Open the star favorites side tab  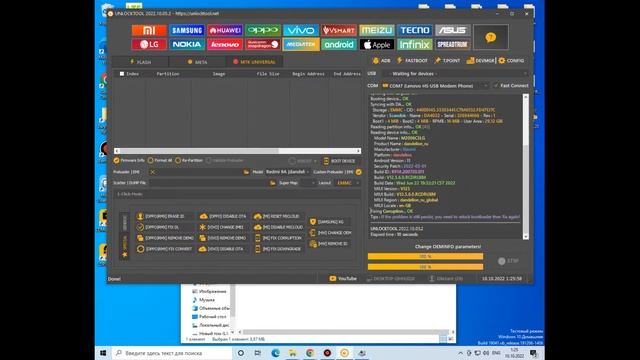pyautogui.click(x=124, y=247)
